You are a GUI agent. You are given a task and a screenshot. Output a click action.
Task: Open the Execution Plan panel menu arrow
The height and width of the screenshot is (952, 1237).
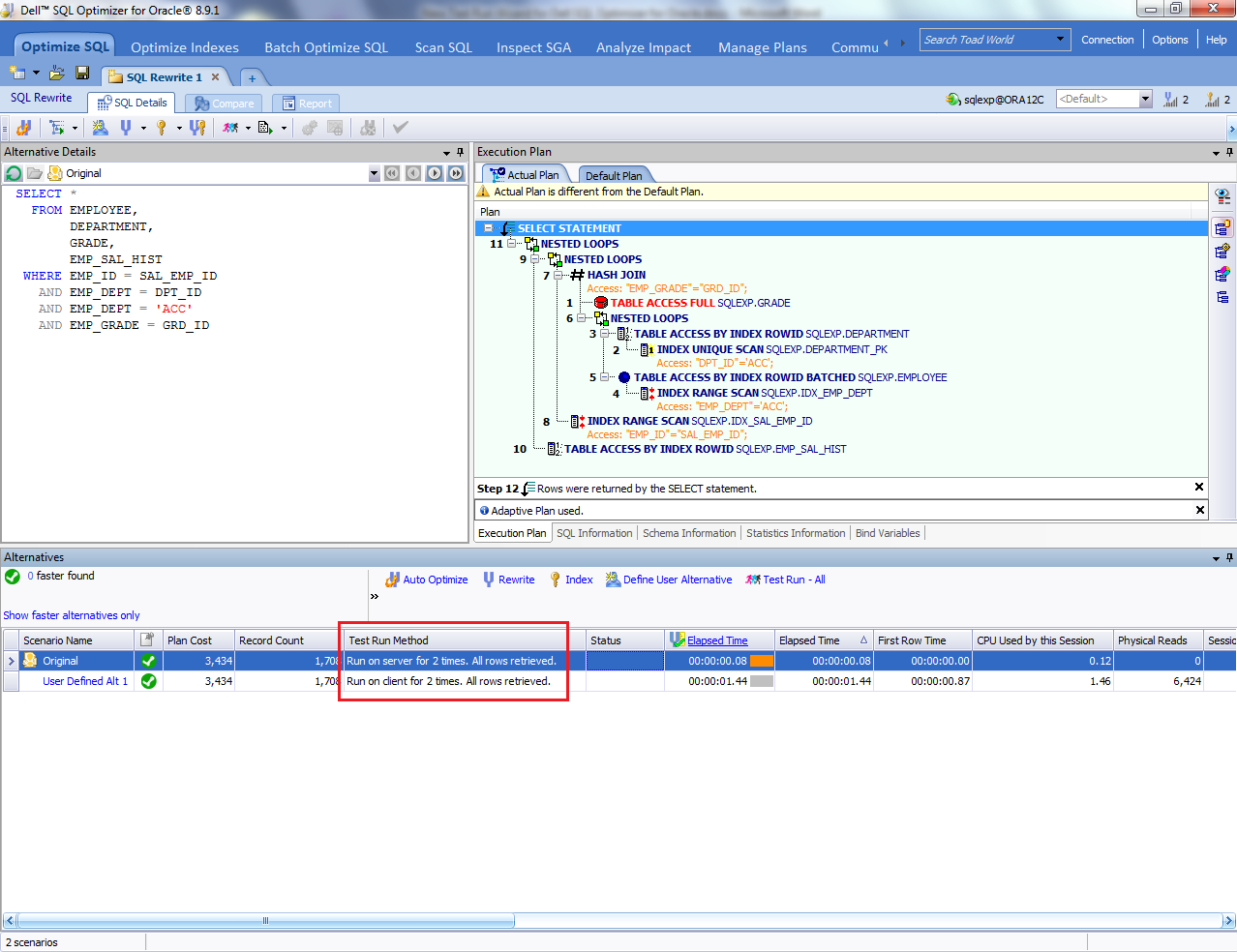(x=1216, y=153)
